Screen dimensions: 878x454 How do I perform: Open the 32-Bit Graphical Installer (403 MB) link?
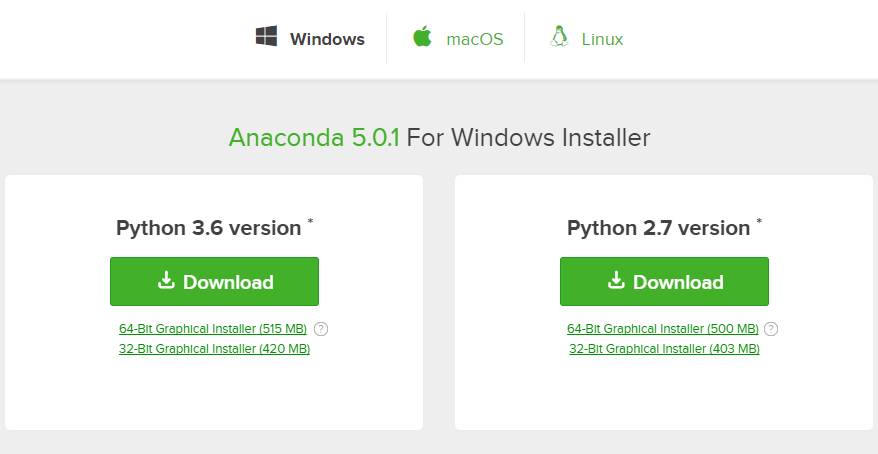[x=664, y=349]
